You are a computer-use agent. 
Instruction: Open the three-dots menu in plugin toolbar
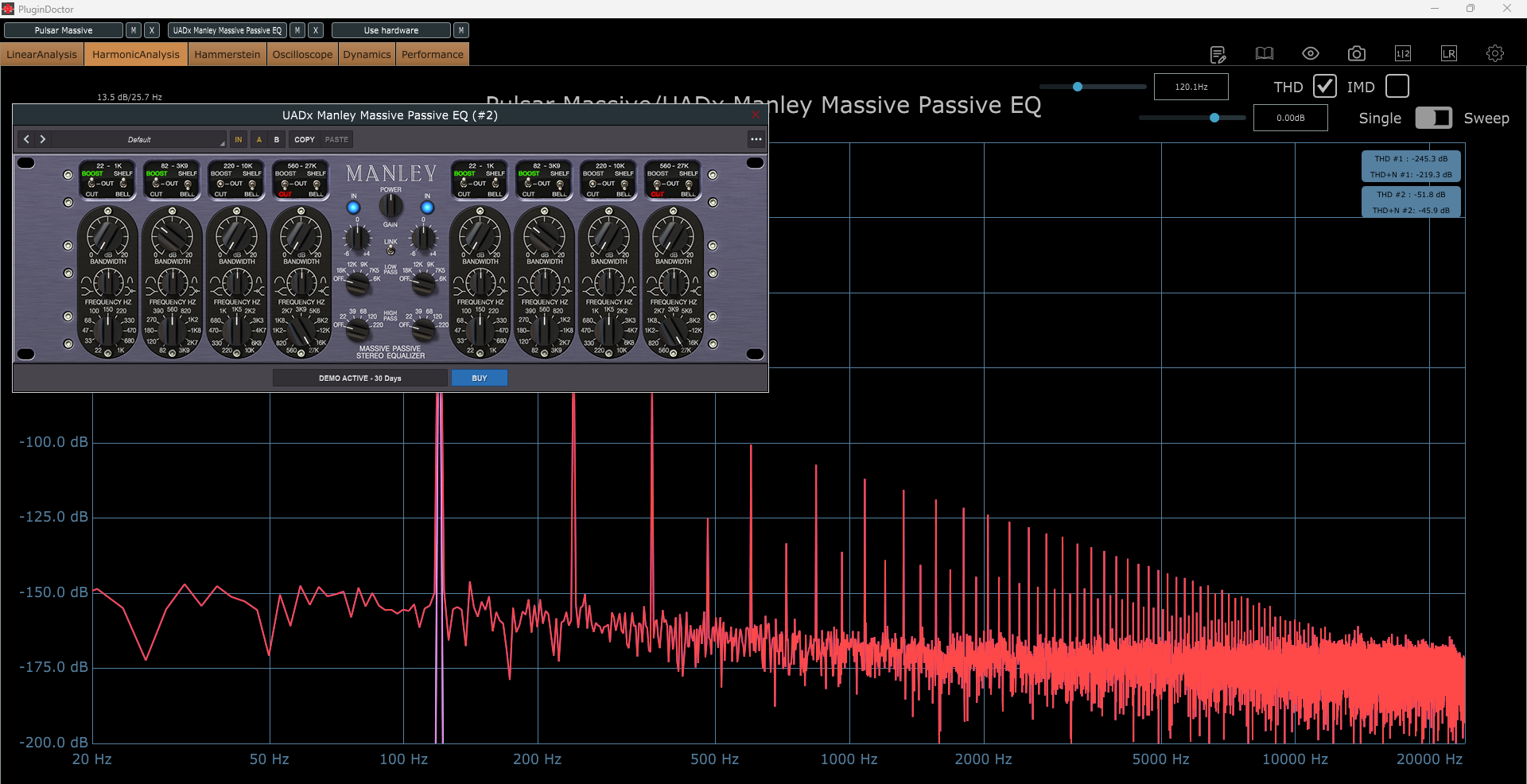point(756,139)
